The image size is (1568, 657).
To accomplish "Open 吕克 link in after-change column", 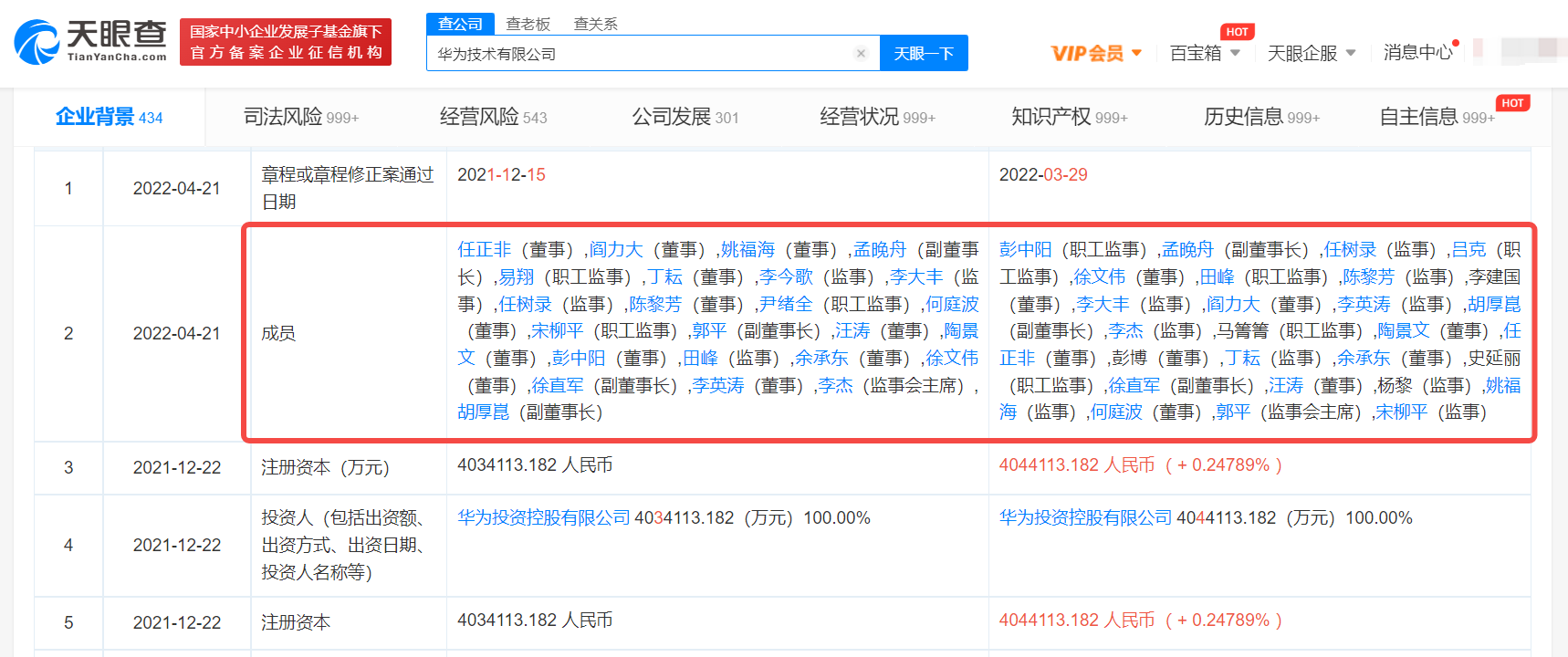I will click(x=1469, y=249).
